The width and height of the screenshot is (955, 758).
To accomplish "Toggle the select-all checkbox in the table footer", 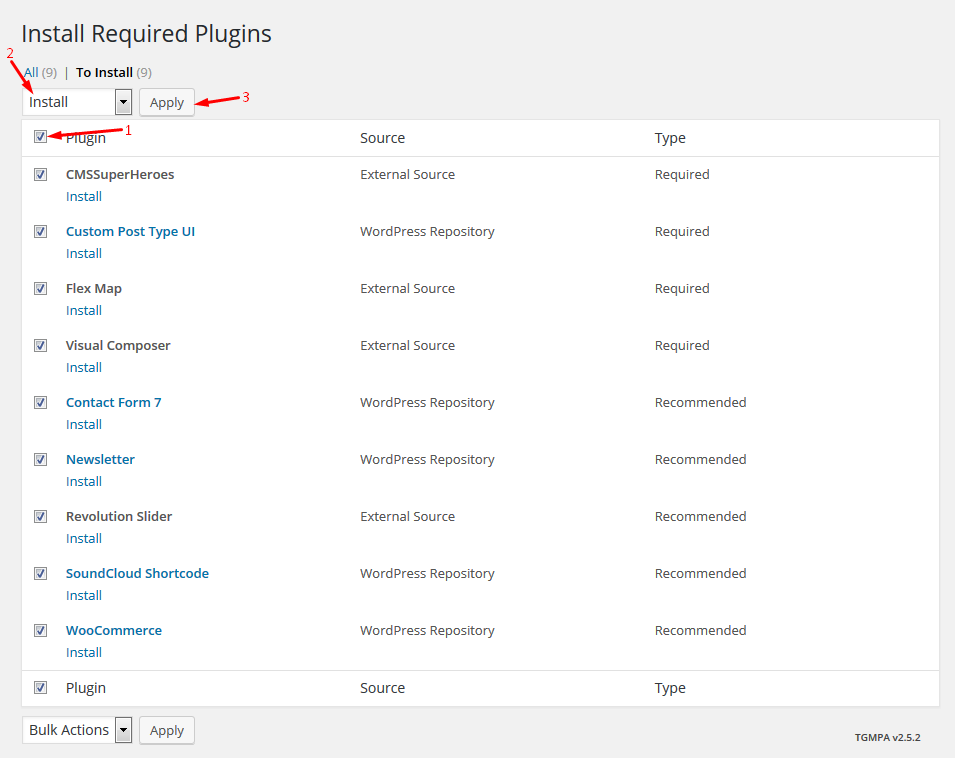I will pyautogui.click(x=40, y=687).
